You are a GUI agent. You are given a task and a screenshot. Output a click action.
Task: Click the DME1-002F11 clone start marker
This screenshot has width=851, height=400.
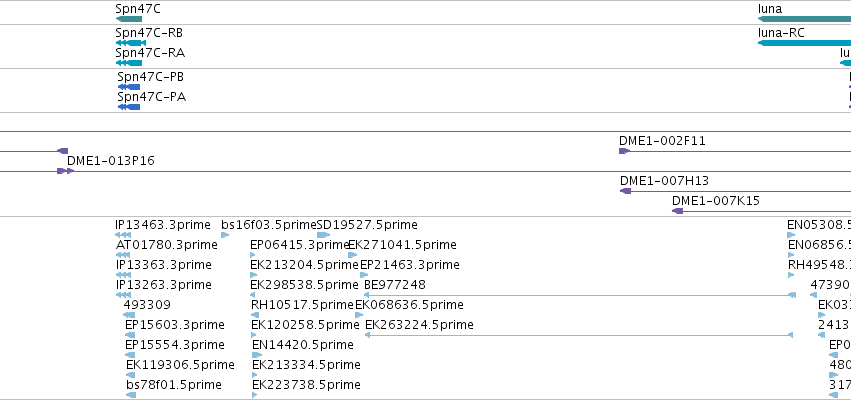[624, 151]
